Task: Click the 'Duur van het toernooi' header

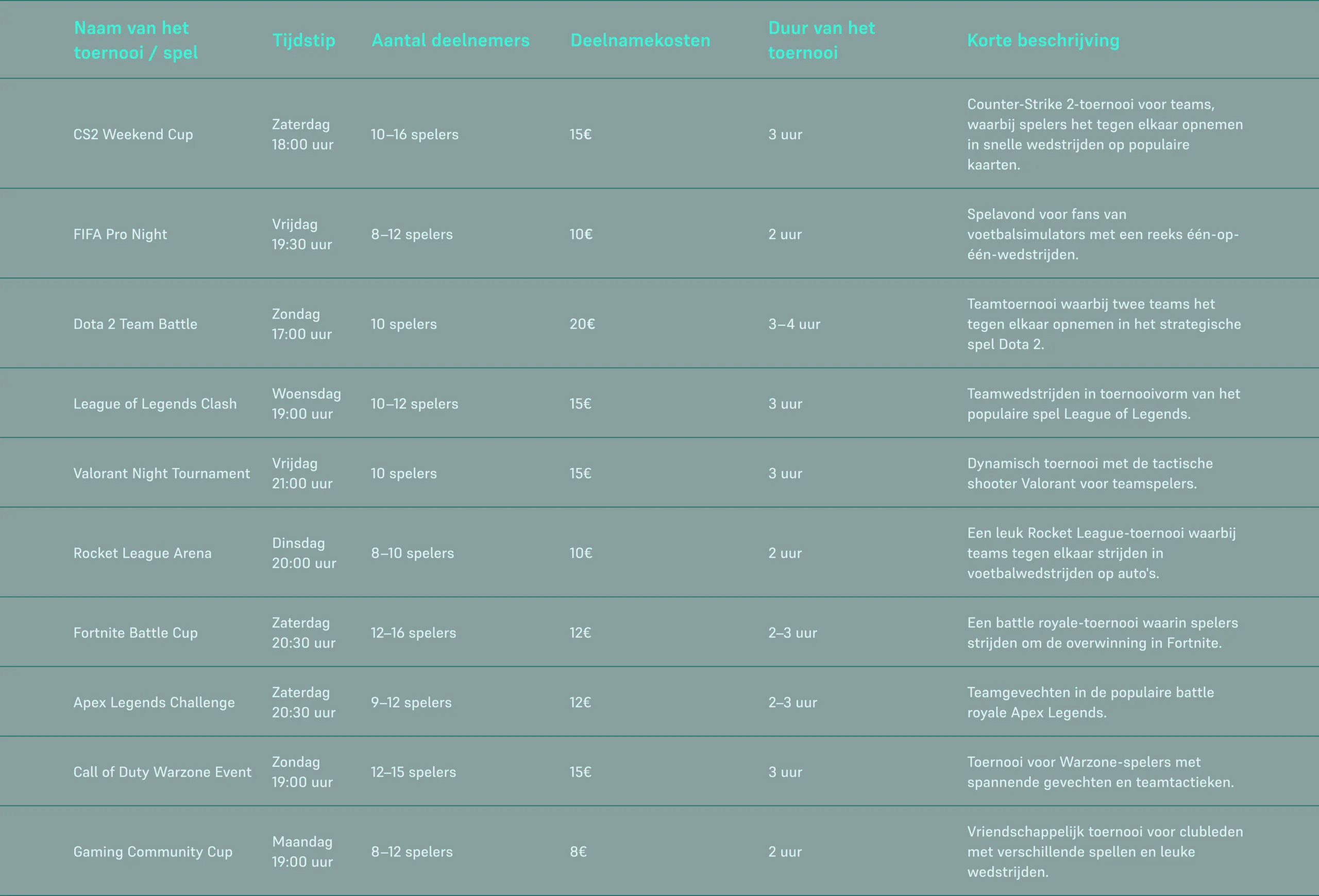Action: pos(821,40)
